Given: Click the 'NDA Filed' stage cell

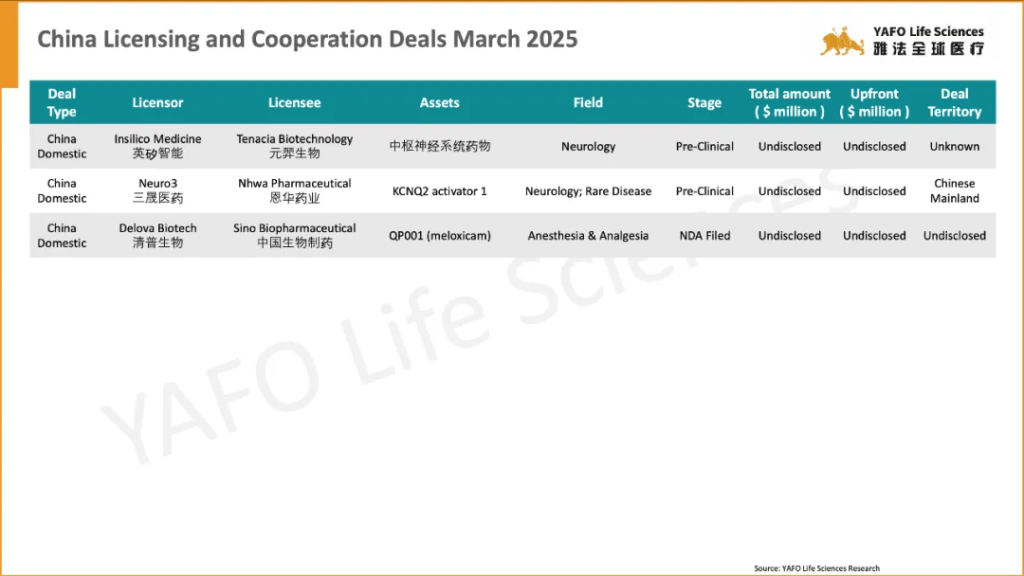Looking at the screenshot, I should [x=704, y=236].
